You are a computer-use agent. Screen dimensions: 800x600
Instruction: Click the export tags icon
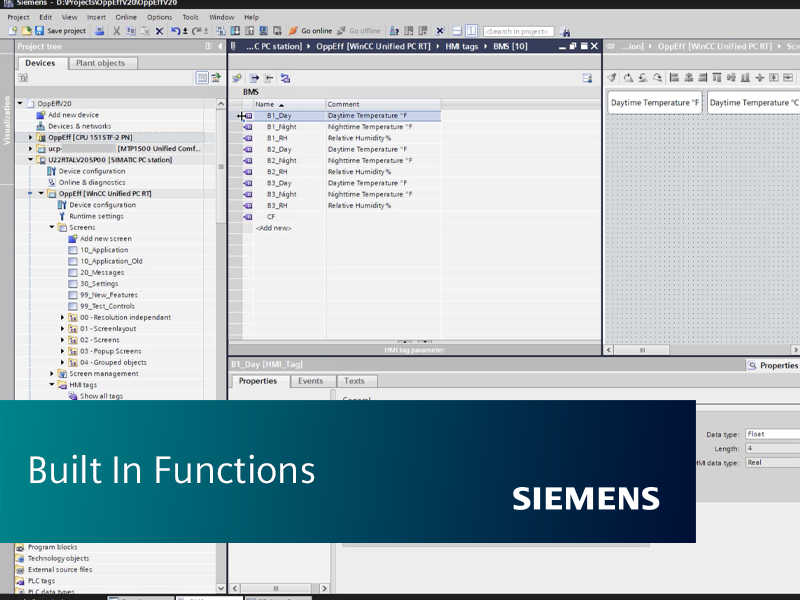point(254,78)
